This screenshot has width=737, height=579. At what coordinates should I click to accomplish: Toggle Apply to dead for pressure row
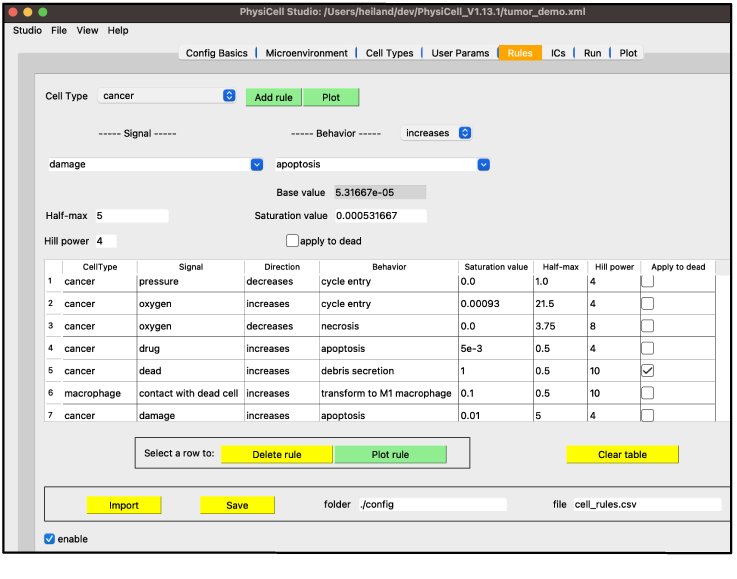[x=648, y=282]
